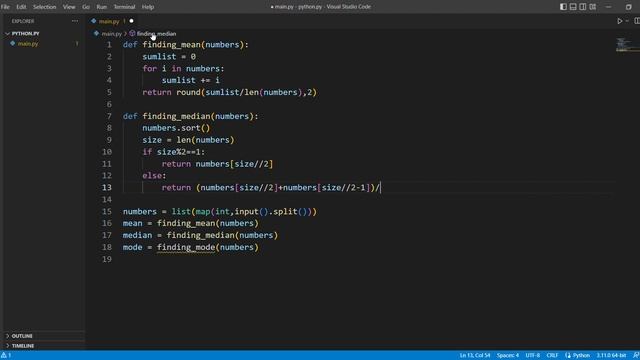Click main.py in the breadcrumb

(x=111, y=33)
